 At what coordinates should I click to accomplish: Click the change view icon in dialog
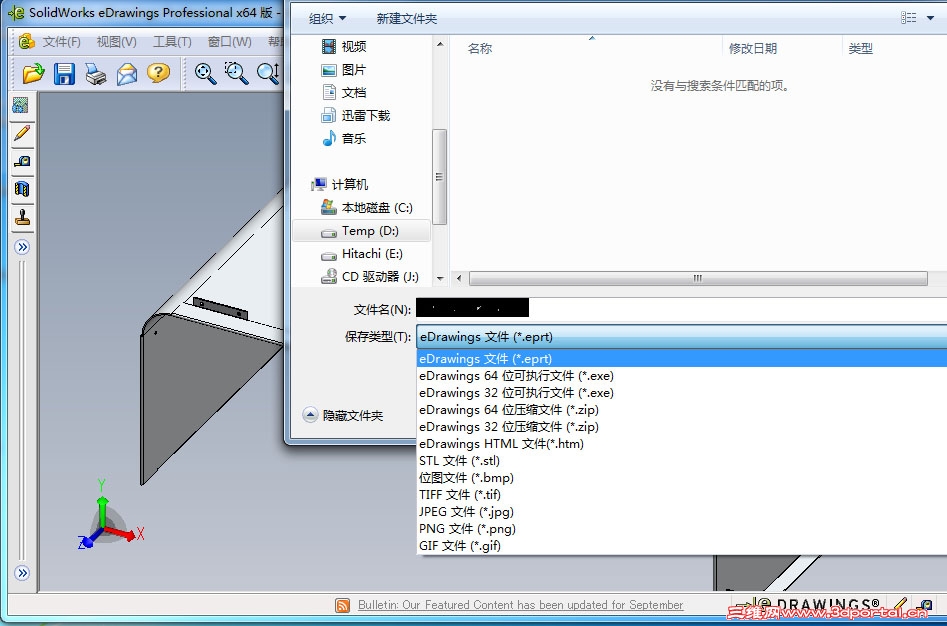908,18
